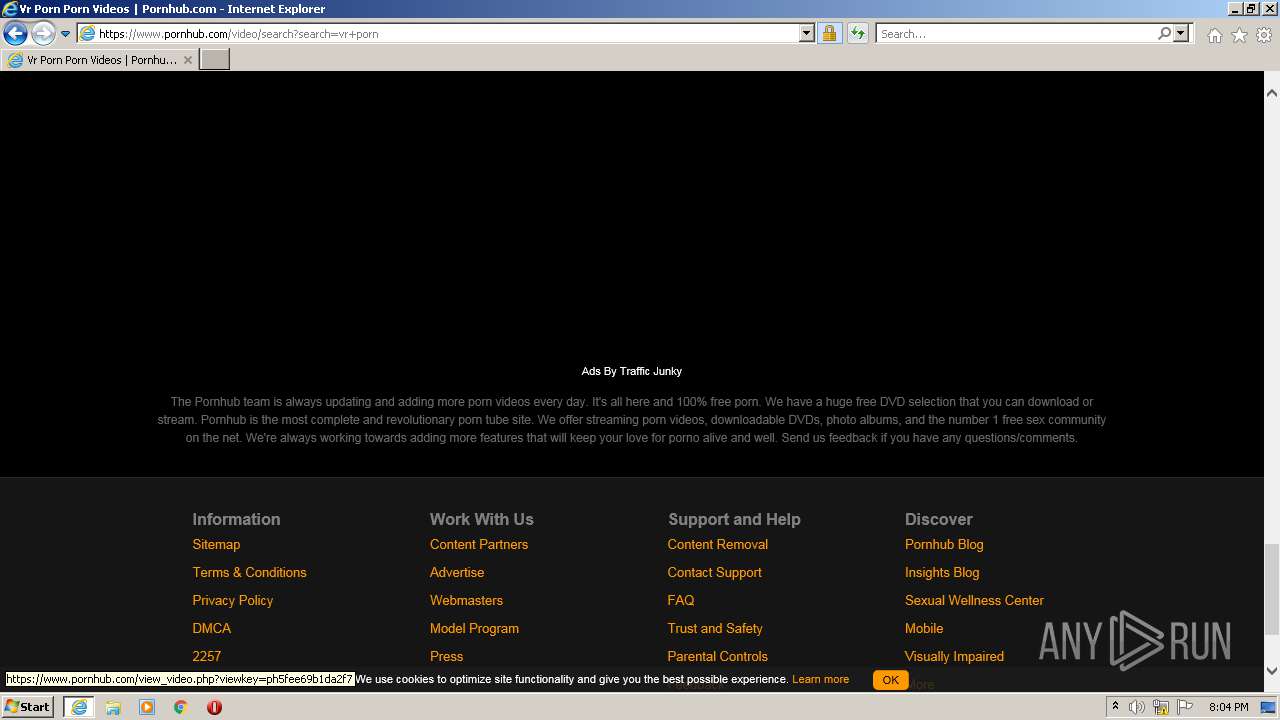The height and width of the screenshot is (720, 1280).
Task: Open the Sexual Wellness Center link
Action: pos(974,600)
